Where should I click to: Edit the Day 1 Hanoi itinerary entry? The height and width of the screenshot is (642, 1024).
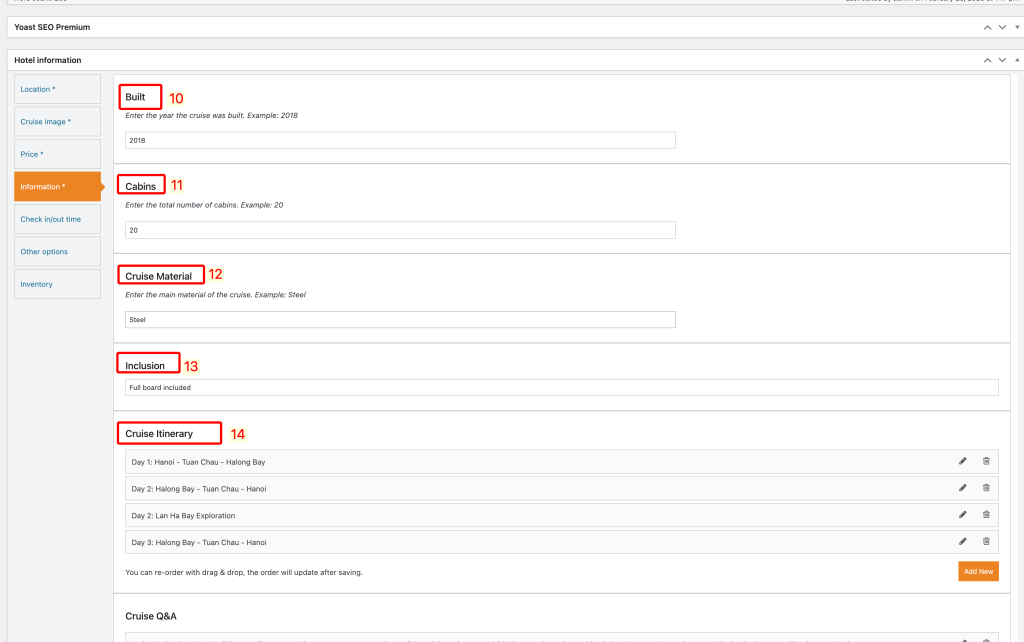962,461
